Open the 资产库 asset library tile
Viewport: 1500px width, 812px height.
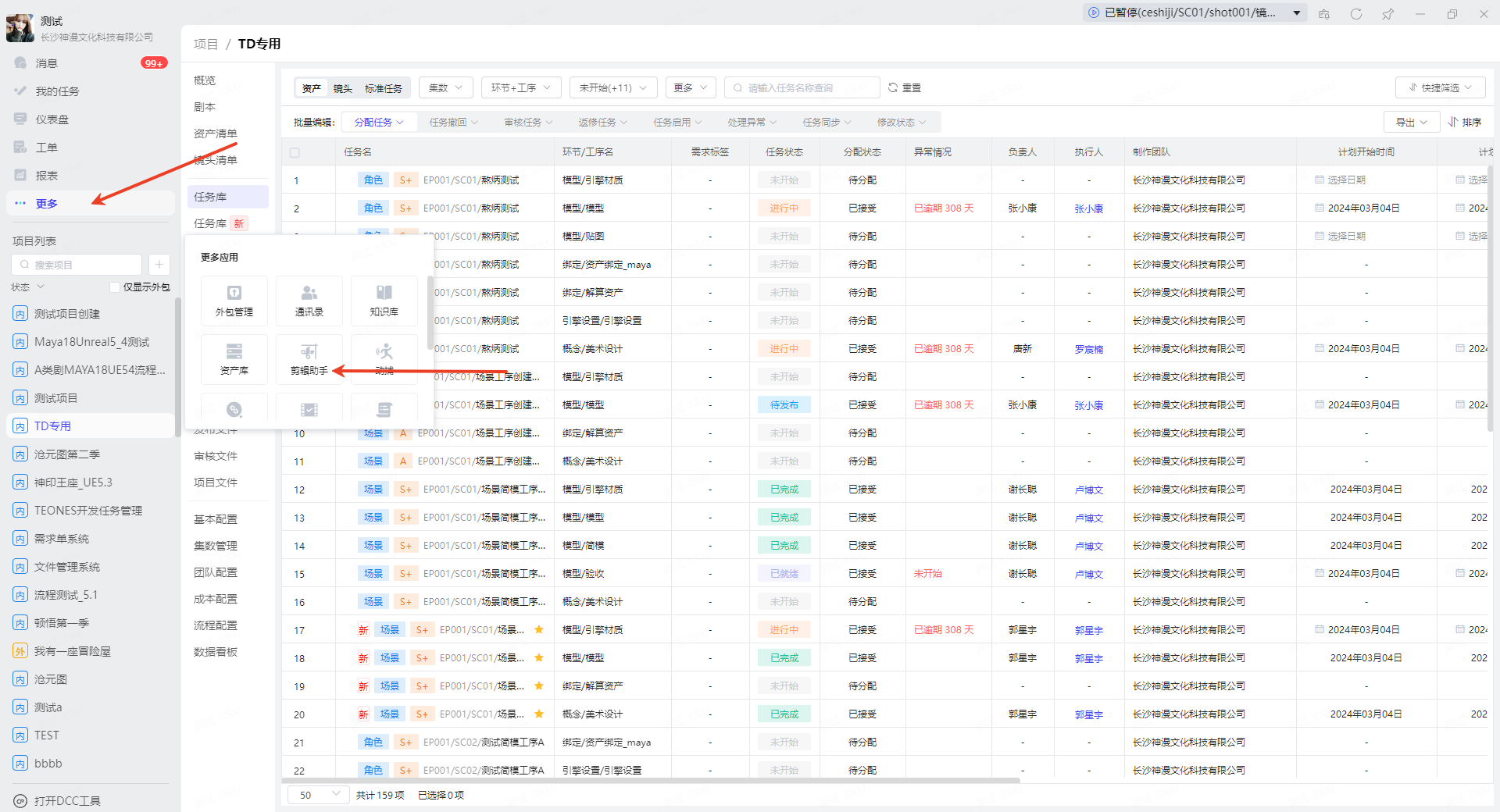coord(234,359)
